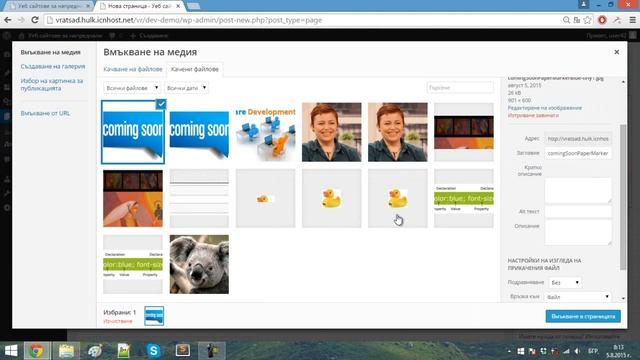The width and height of the screenshot is (640, 360).
Task: Close the media insert dialog
Action: point(616,52)
